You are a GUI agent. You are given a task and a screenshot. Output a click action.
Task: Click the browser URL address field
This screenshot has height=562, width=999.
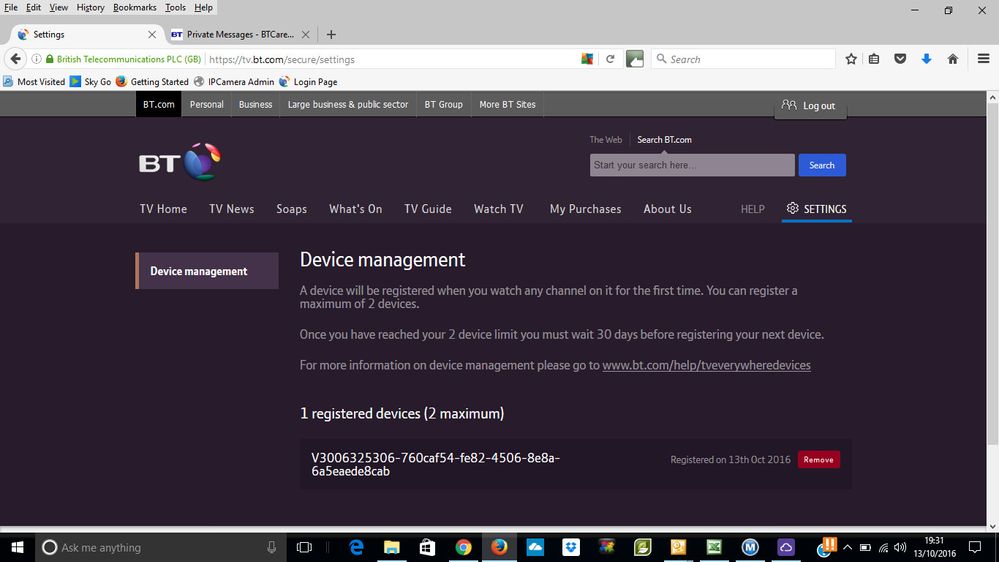[392, 59]
